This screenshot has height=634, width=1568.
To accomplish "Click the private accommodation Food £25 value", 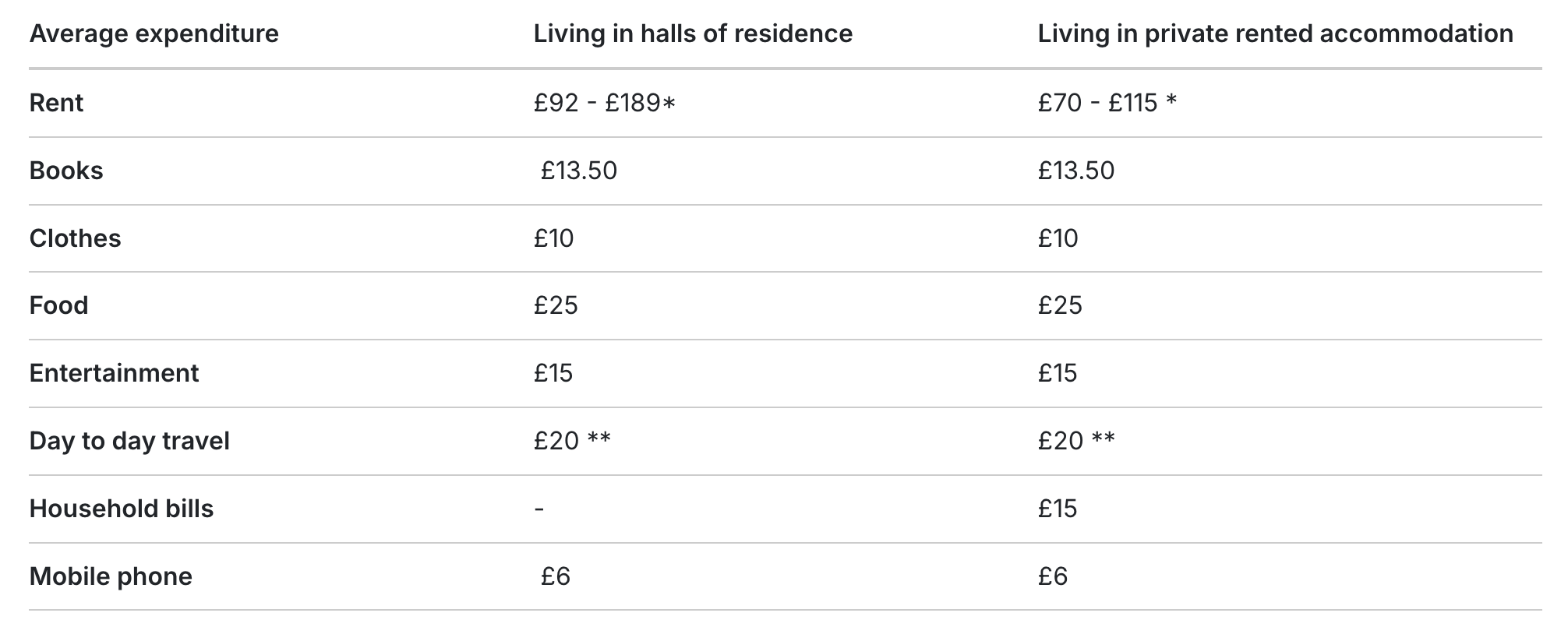I will 1060,305.
